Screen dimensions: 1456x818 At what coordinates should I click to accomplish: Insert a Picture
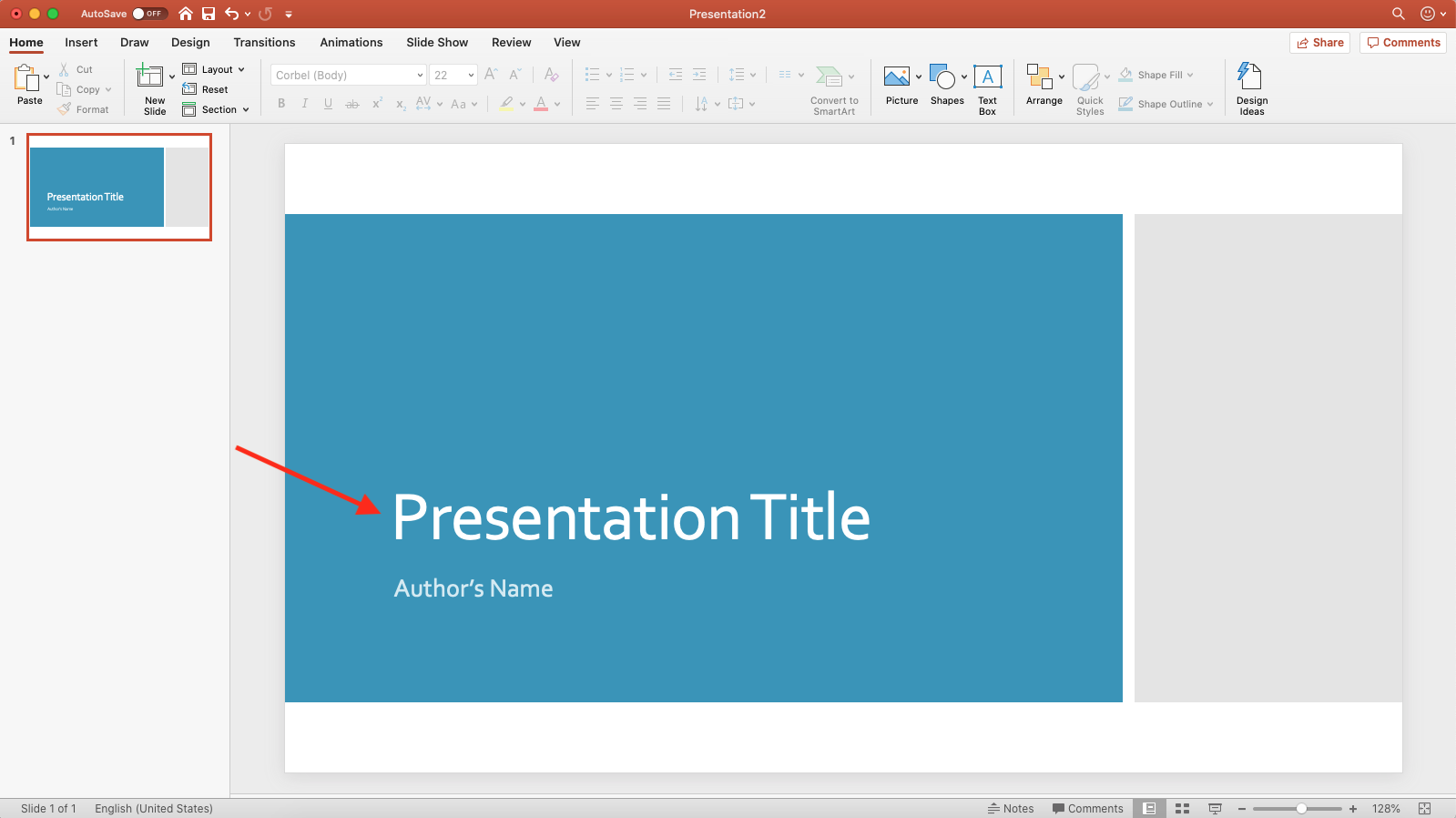click(897, 77)
